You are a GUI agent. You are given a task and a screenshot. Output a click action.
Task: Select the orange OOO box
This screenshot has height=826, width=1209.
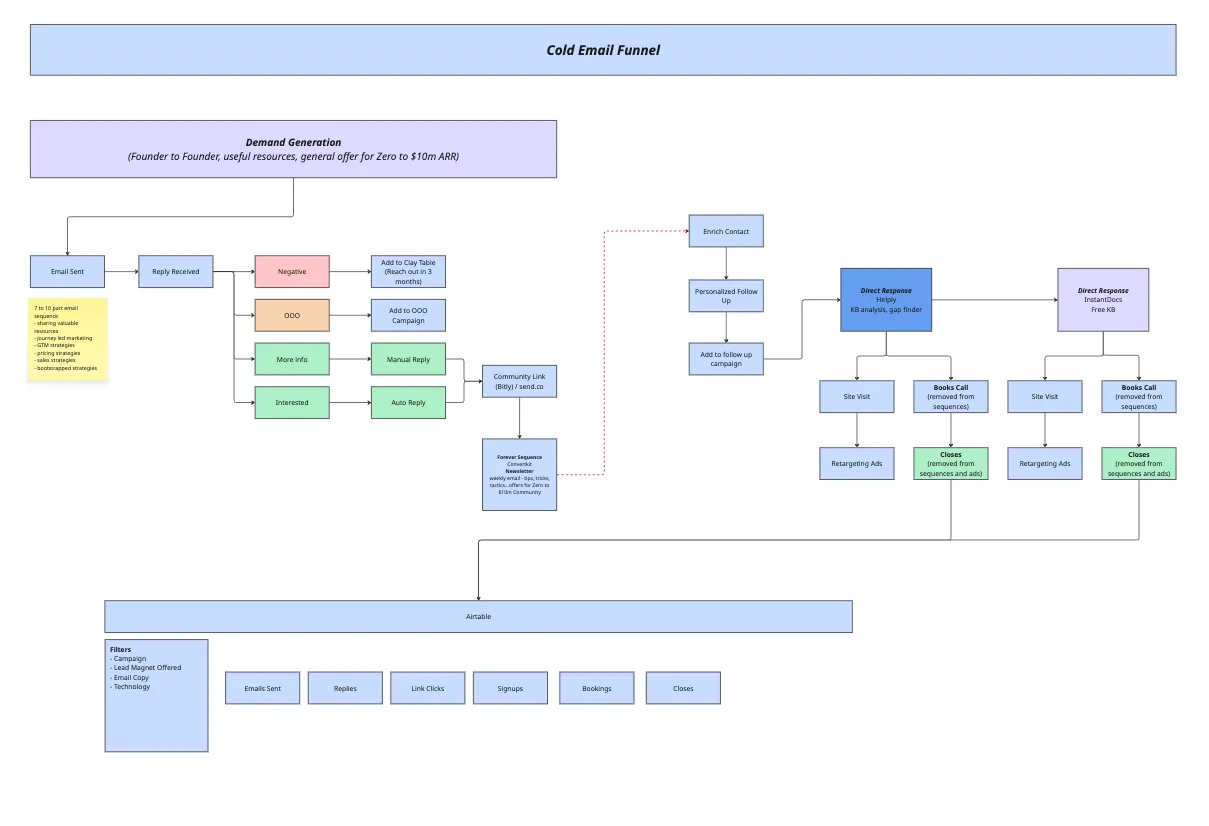coord(292,315)
